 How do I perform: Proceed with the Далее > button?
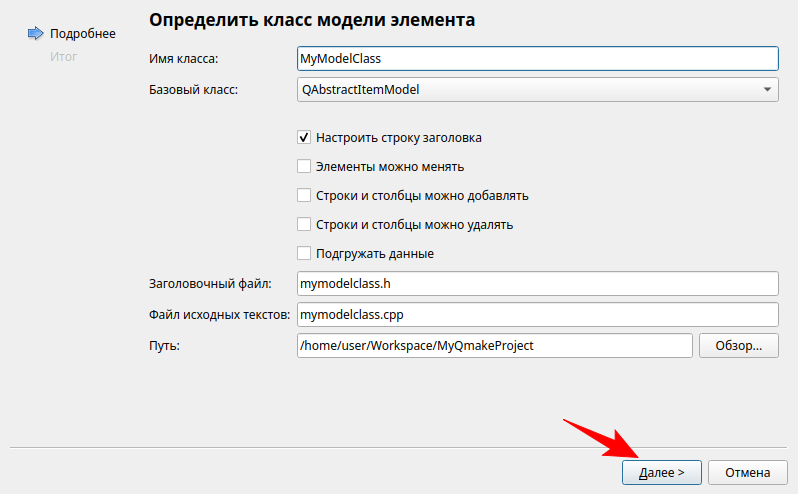click(x=661, y=472)
